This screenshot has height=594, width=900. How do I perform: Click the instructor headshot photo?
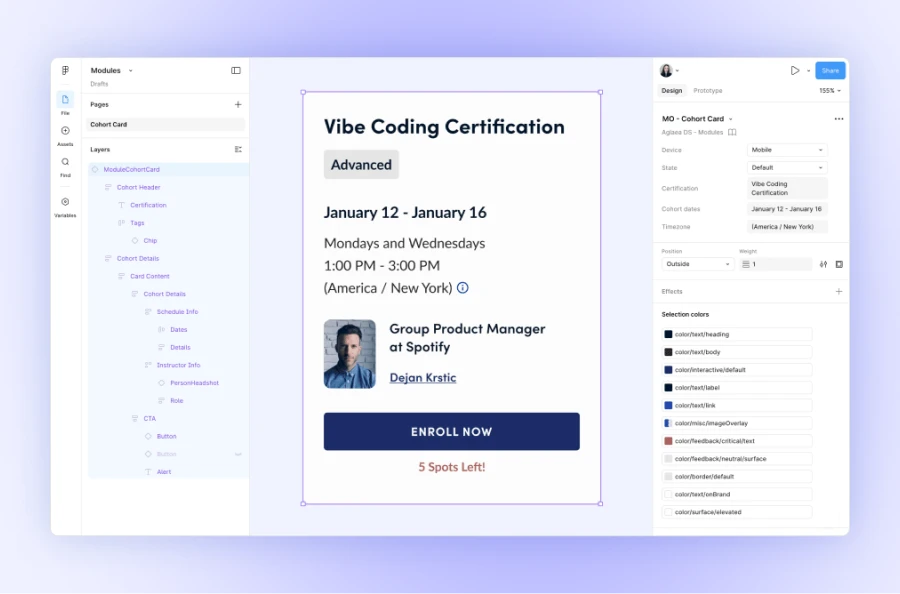pyautogui.click(x=350, y=354)
